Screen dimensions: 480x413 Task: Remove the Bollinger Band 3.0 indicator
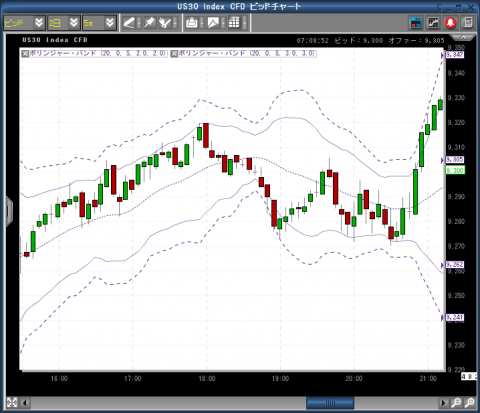(x=174, y=54)
